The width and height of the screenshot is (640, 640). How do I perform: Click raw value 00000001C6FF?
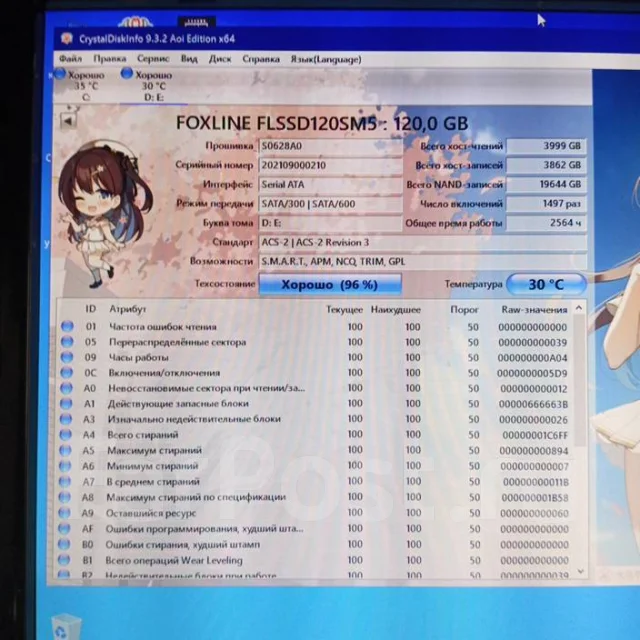pyautogui.click(x=535, y=435)
